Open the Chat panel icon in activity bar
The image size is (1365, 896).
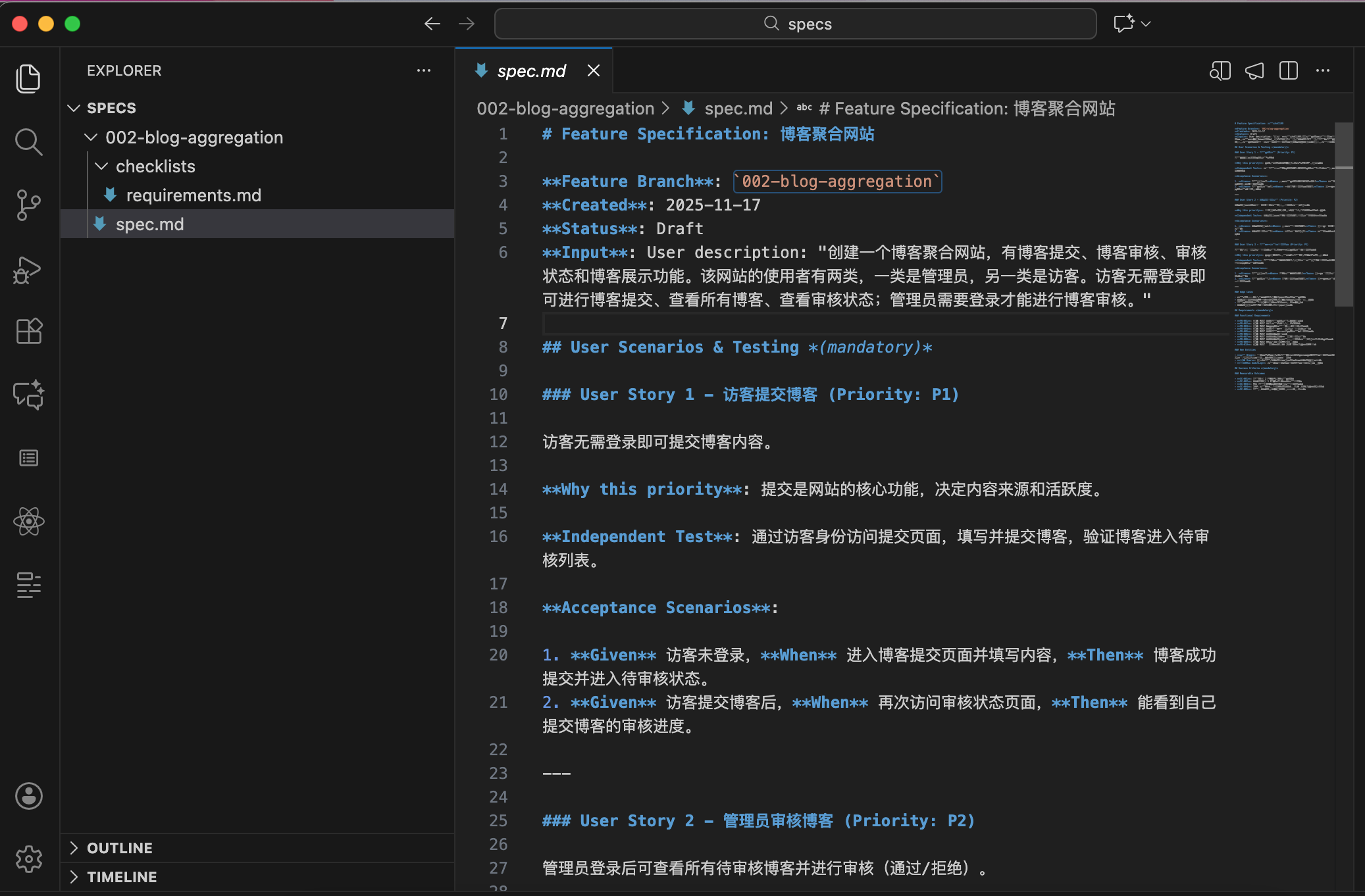pyautogui.click(x=28, y=395)
